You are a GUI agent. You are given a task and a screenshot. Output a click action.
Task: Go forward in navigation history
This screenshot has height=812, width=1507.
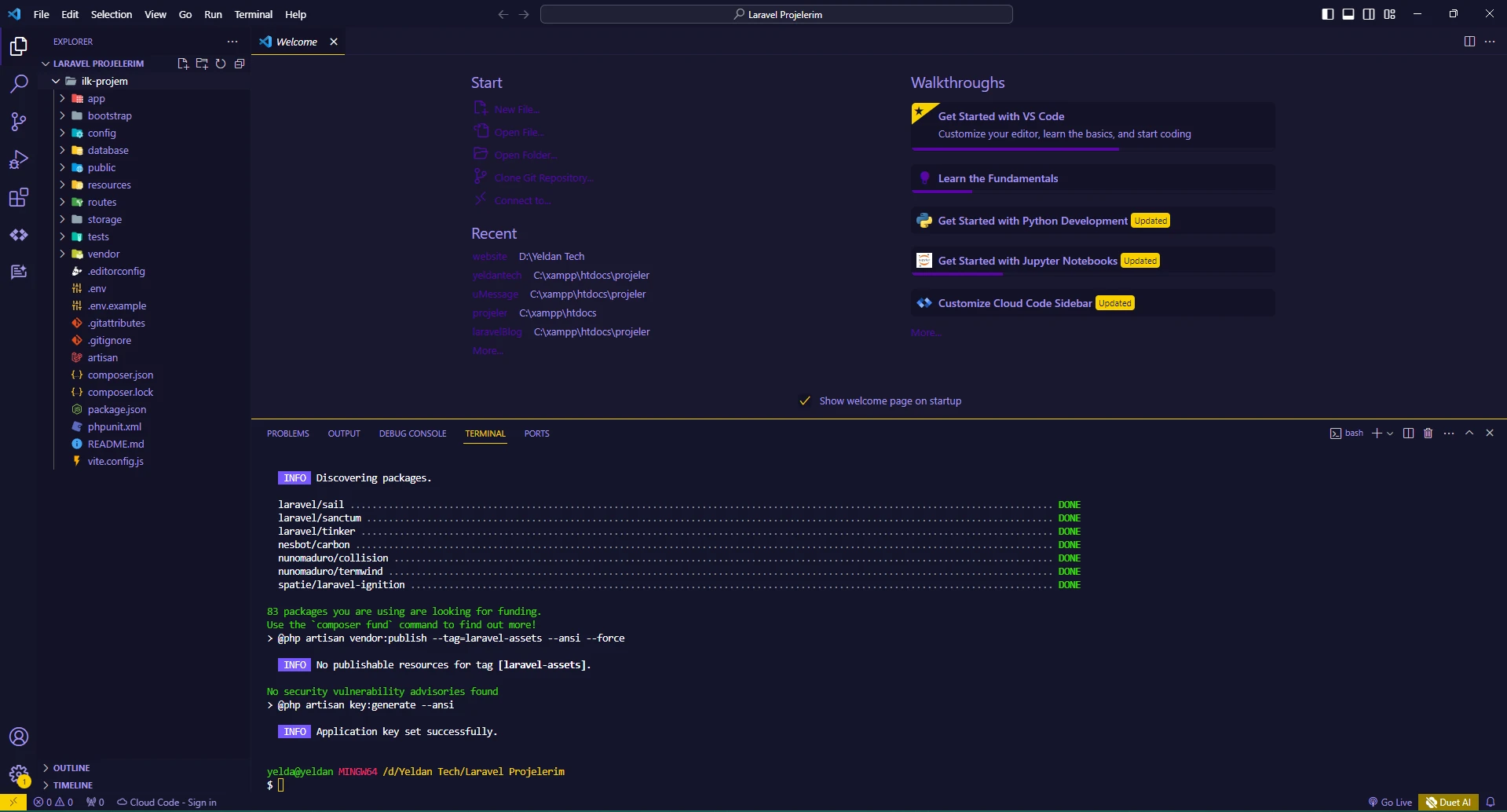pyautogui.click(x=524, y=14)
